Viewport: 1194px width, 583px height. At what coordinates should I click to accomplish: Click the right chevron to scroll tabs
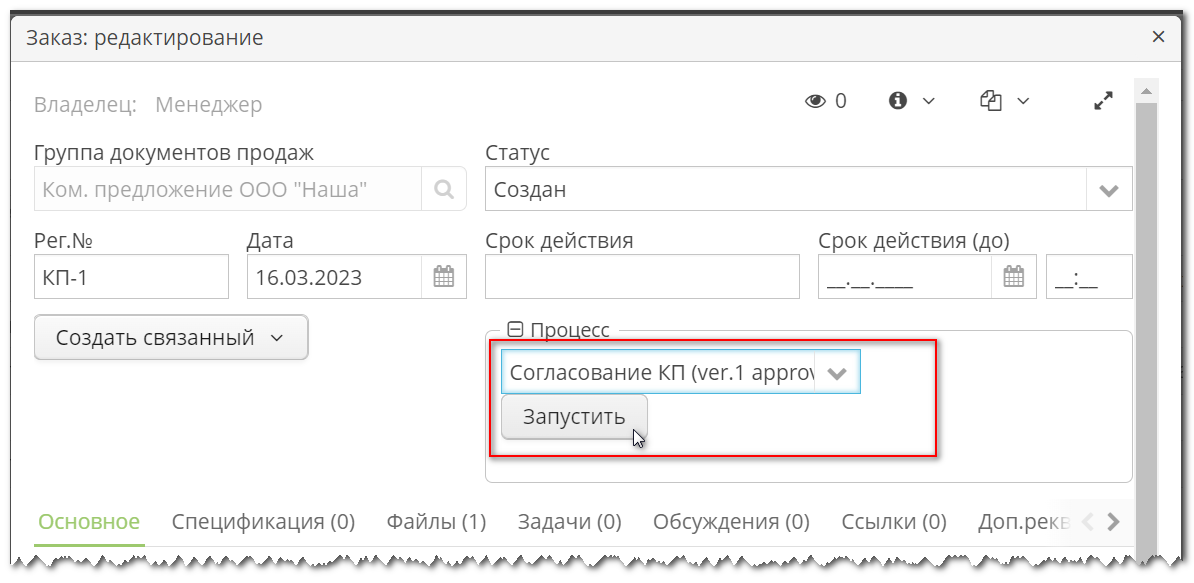[x=1113, y=521]
